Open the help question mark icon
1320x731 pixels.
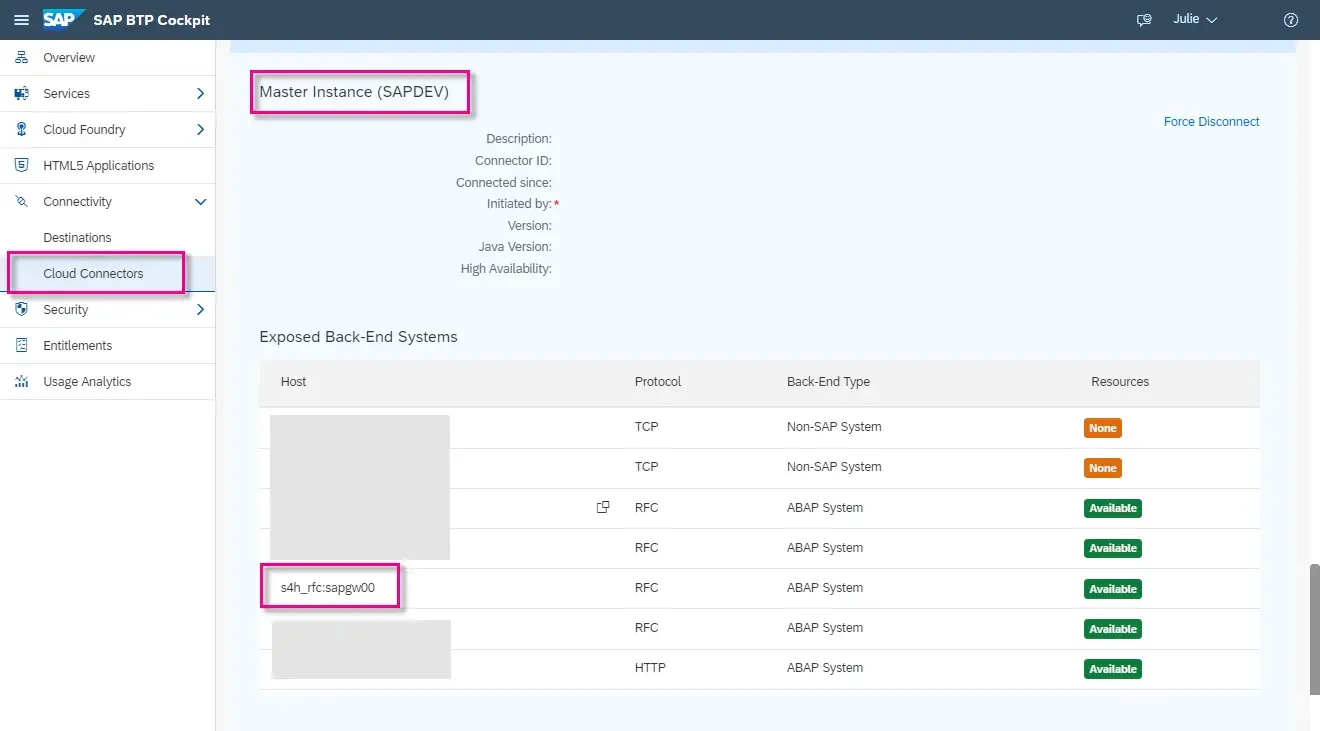point(1291,20)
